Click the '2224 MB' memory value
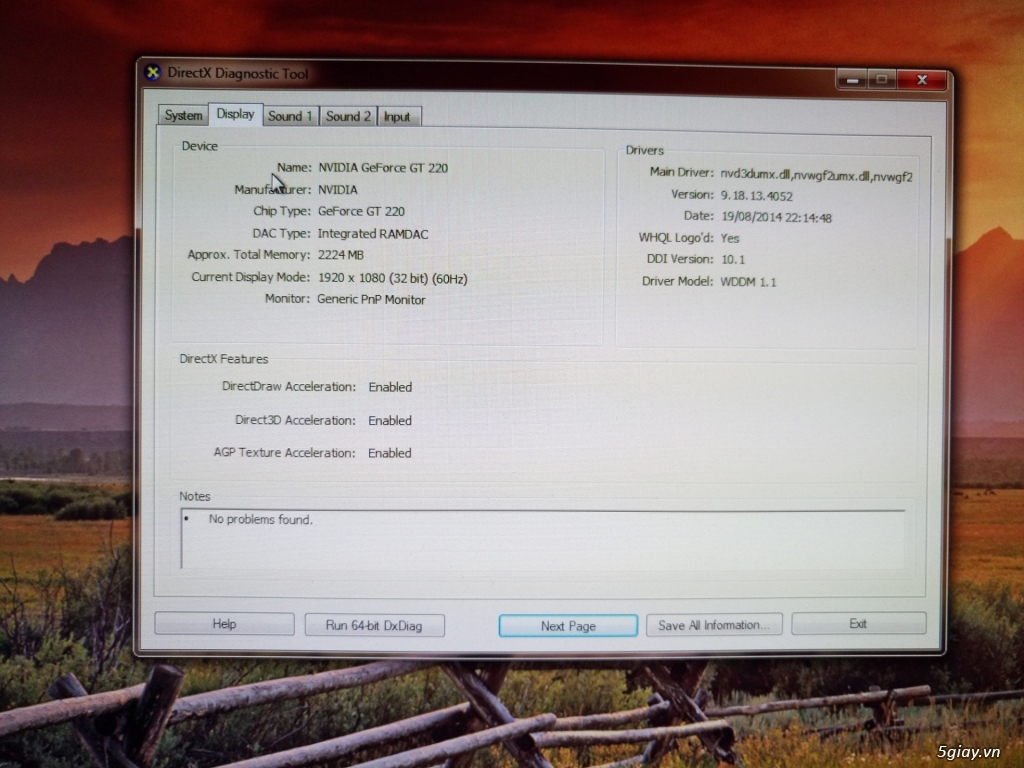 340,255
